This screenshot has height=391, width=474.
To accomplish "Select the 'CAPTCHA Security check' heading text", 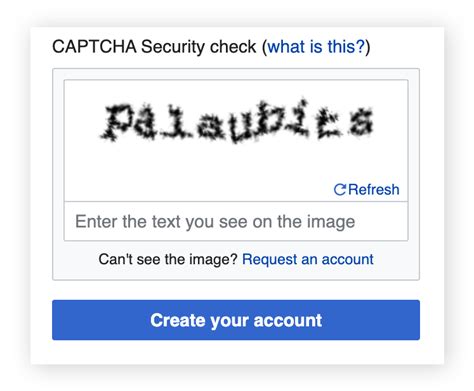I will (154, 47).
